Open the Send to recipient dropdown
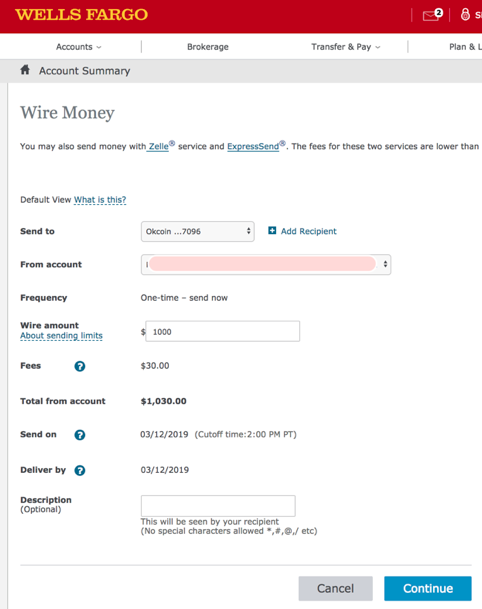Image resolution: width=482 pixels, height=609 pixels. (x=198, y=231)
